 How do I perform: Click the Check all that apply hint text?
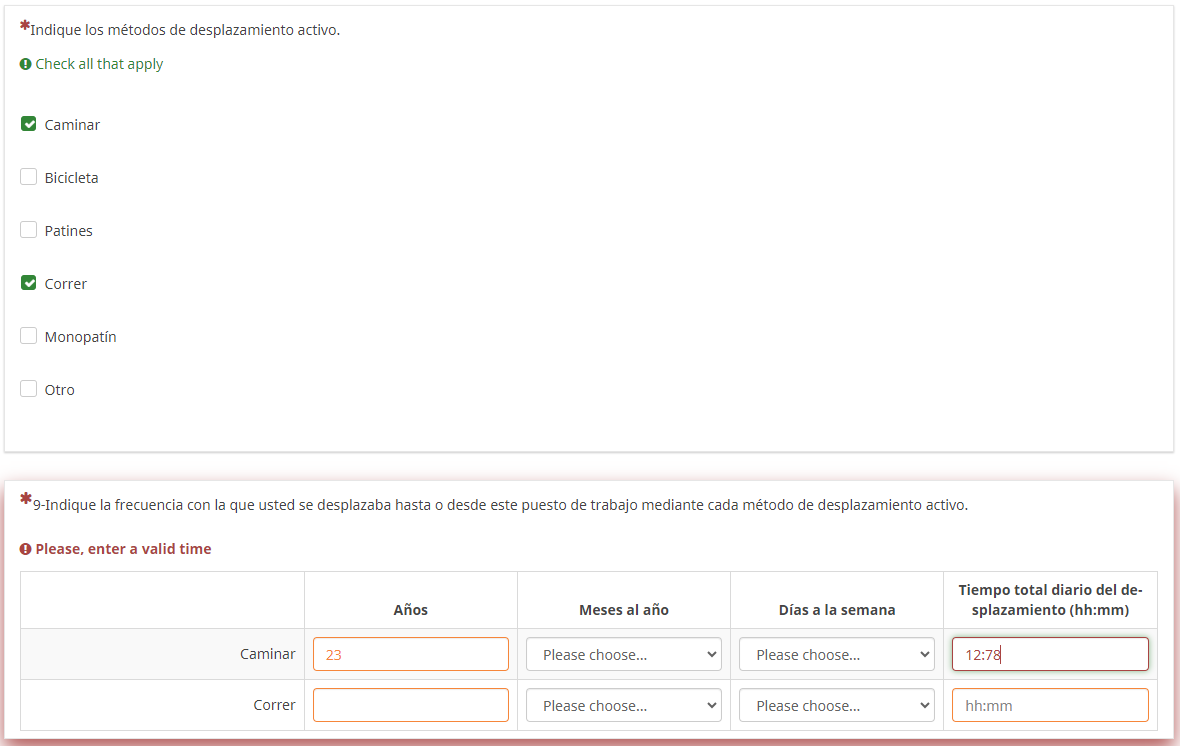(x=99, y=64)
